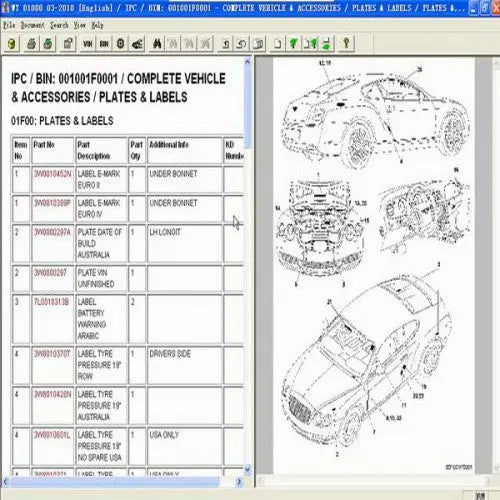Viewport: 500px width, 500px height.
Task: Click the Part Description column header
Action: tap(101, 150)
